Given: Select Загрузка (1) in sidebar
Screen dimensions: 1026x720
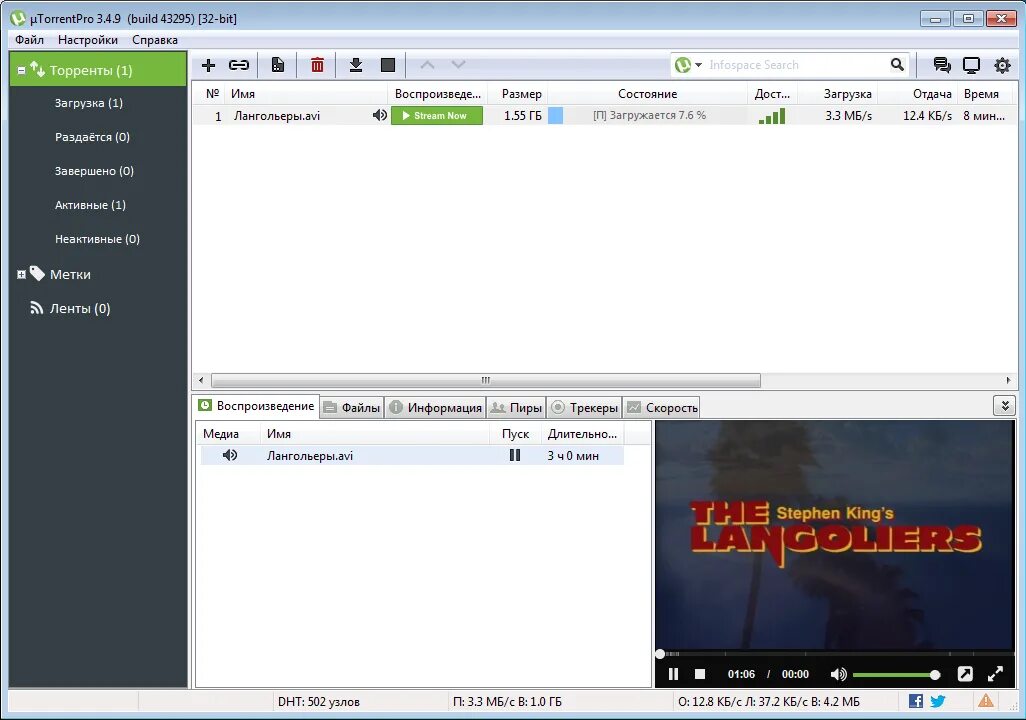Looking at the screenshot, I should tap(89, 103).
